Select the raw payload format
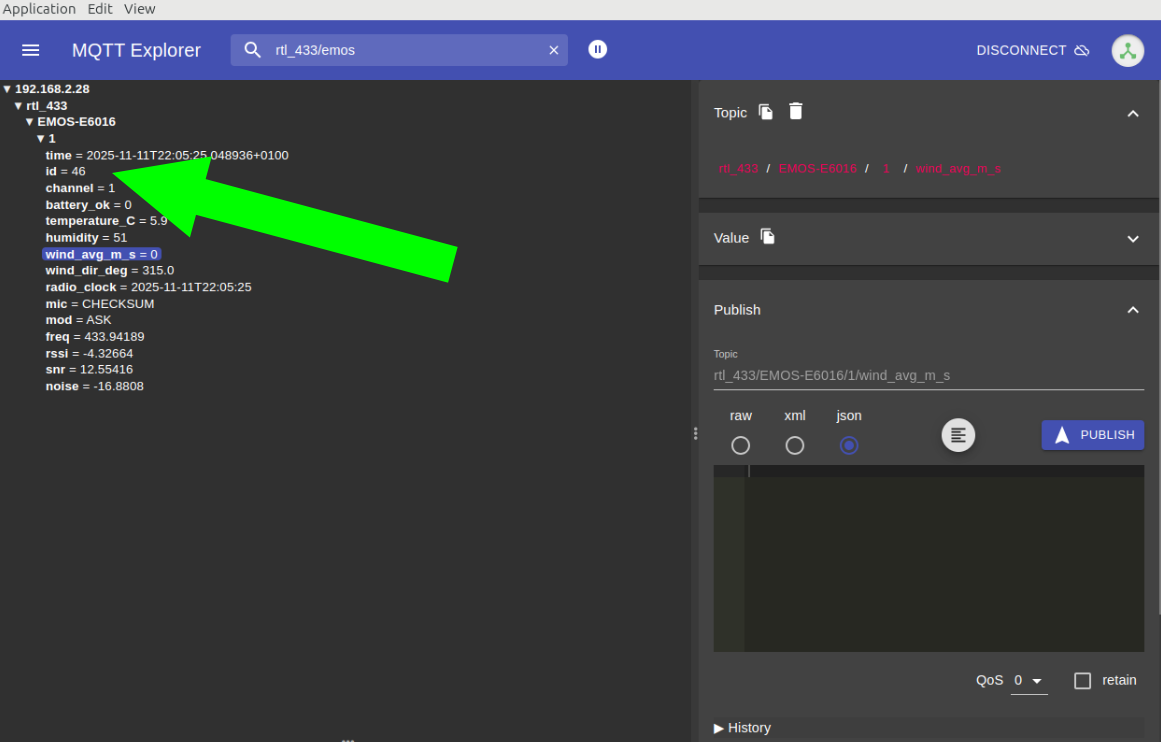 click(740, 445)
